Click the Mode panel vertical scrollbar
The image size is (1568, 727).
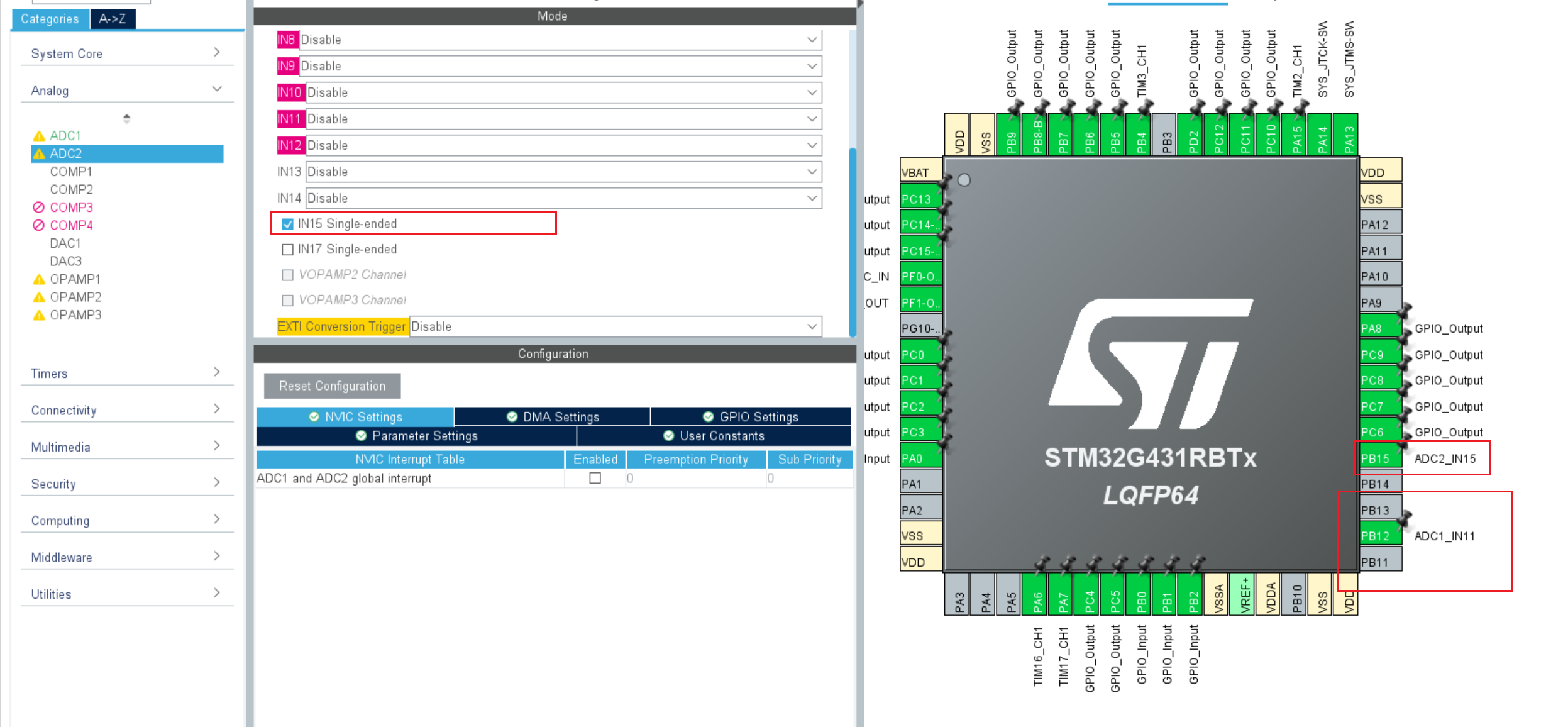click(853, 242)
